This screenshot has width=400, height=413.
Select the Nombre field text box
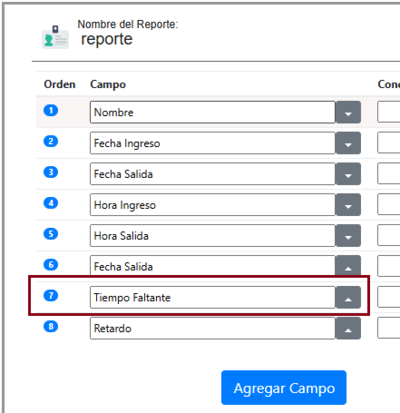pyautogui.click(x=213, y=112)
